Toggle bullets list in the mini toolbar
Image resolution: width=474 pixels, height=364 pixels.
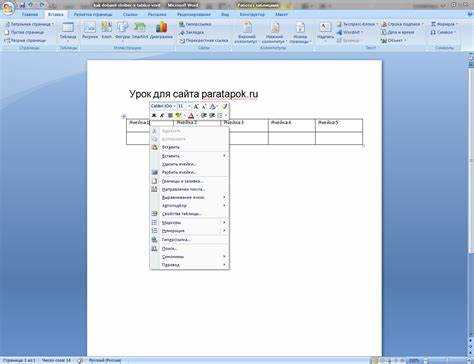pyautogui.click(x=221, y=115)
